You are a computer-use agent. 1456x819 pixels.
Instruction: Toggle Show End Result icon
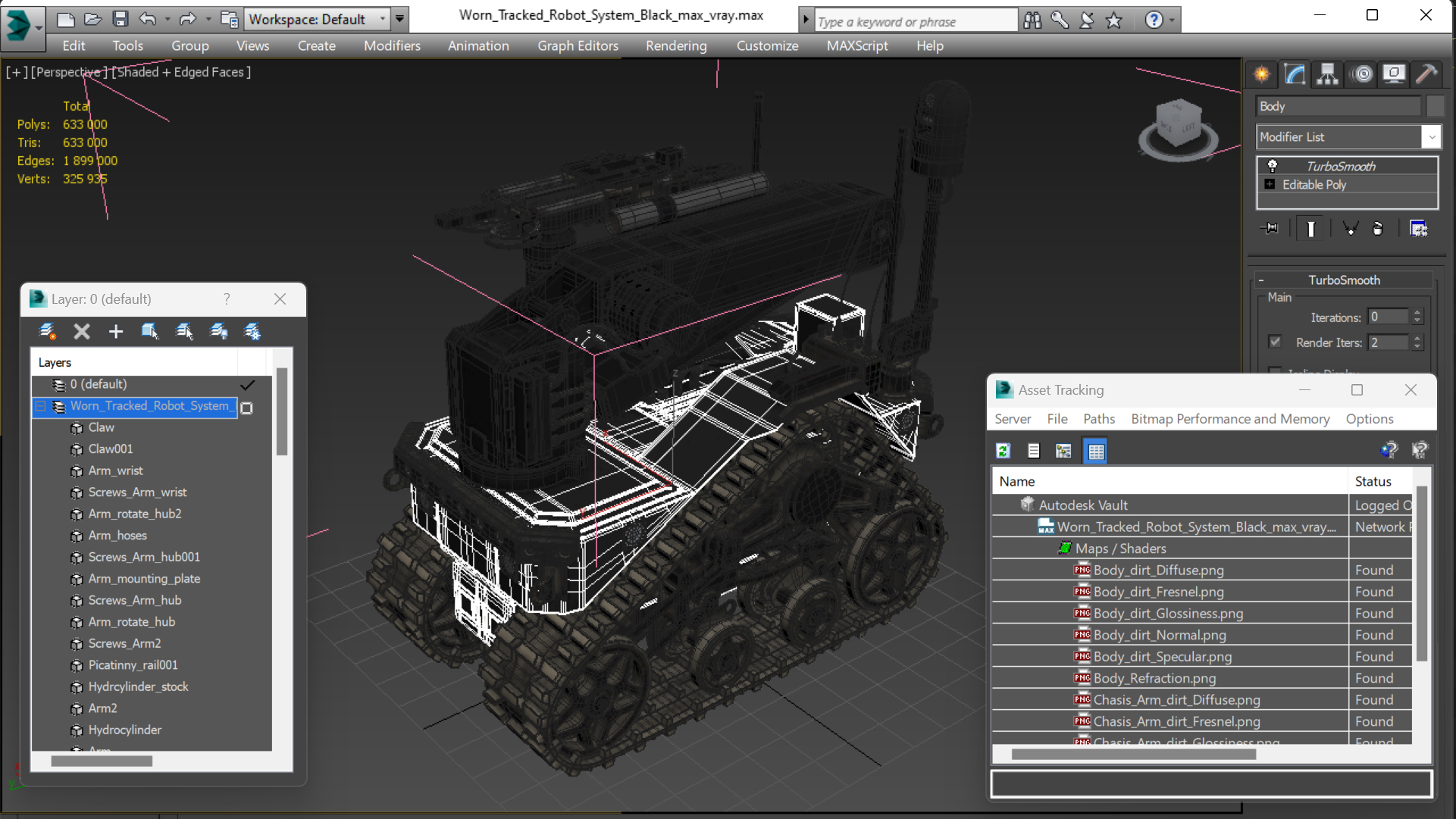tap(1310, 228)
